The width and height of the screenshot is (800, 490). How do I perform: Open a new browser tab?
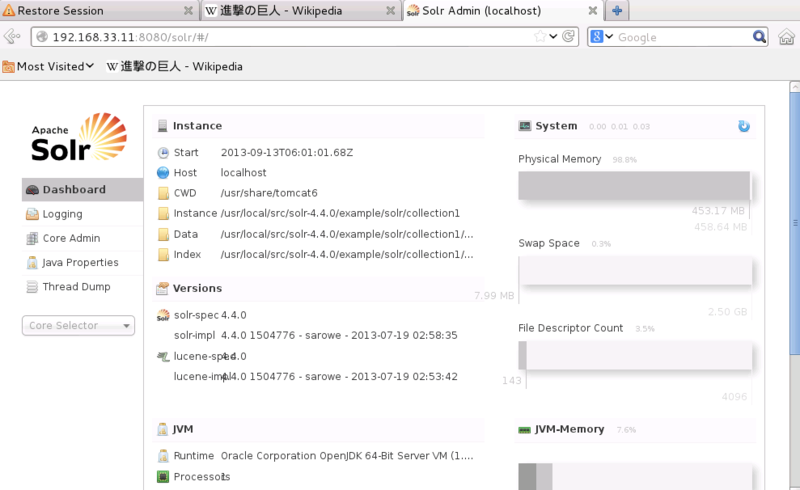[617, 11]
